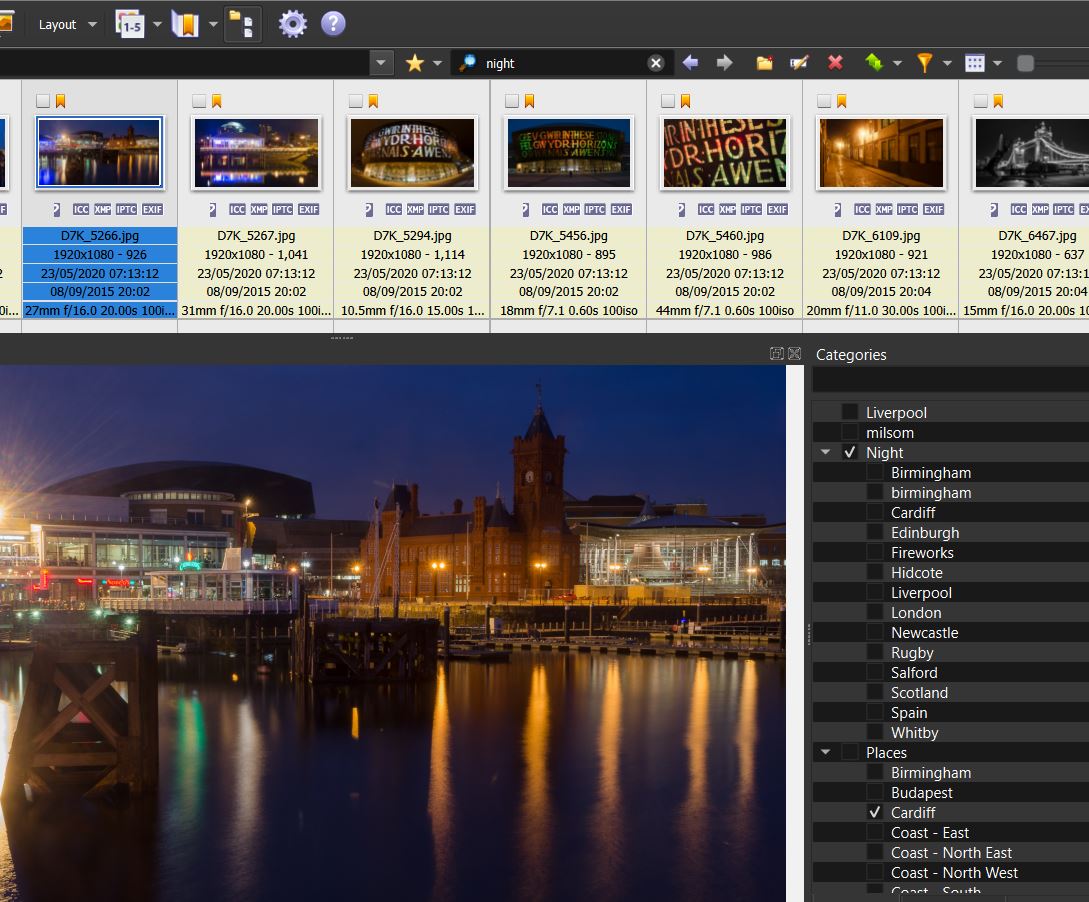Go back with the left arrow

tap(690, 63)
